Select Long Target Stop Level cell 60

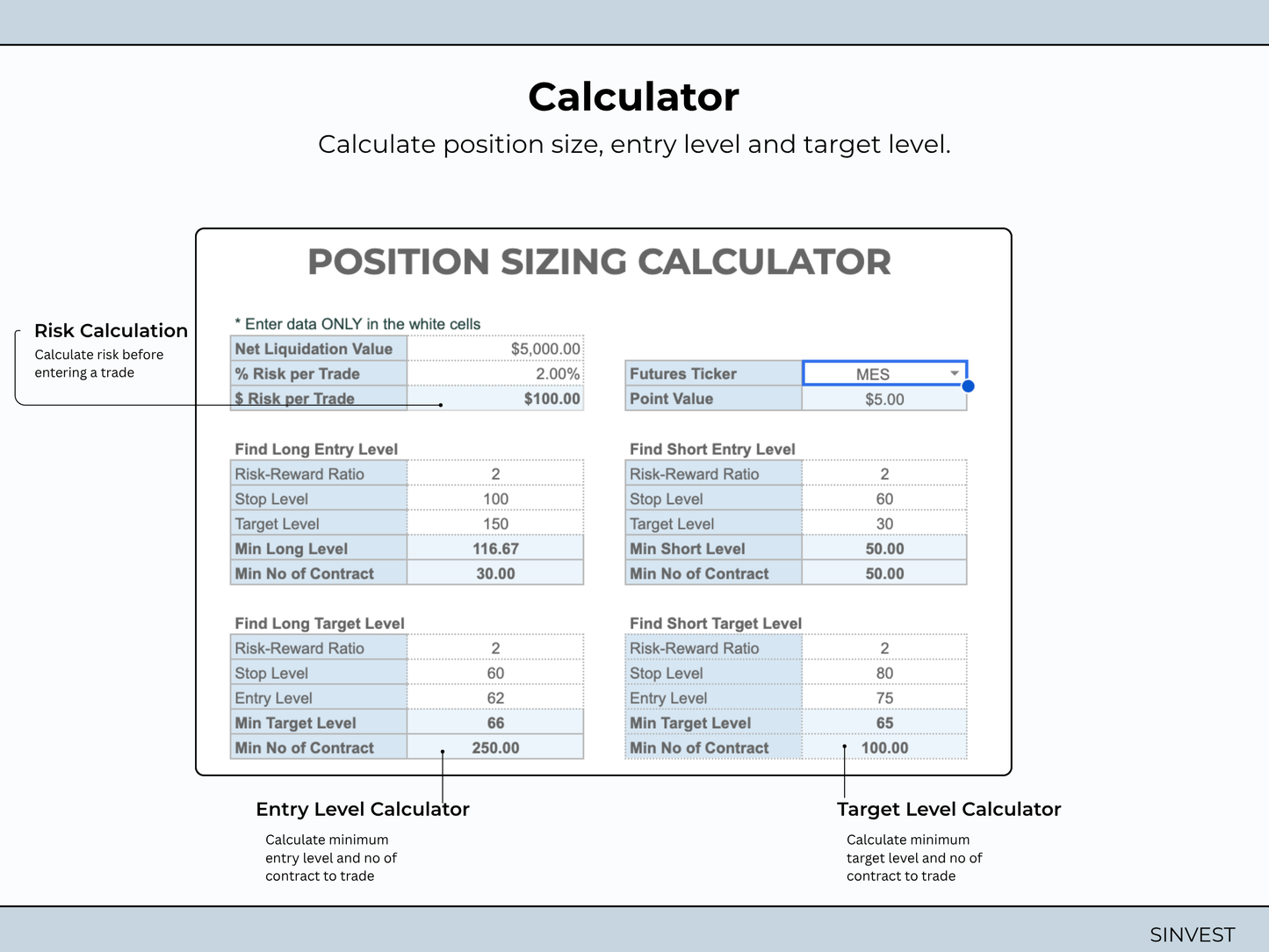pyautogui.click(x=495, y=673)
